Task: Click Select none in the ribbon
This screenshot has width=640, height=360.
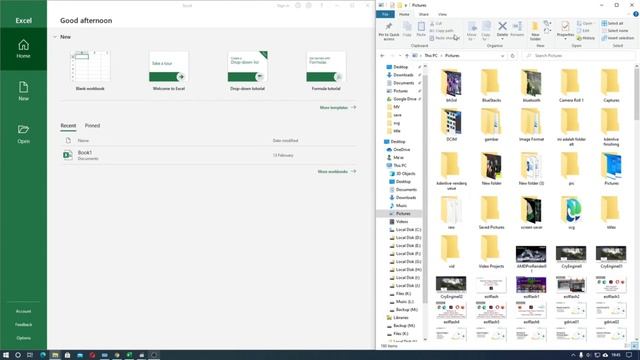Action: [614, 31]
